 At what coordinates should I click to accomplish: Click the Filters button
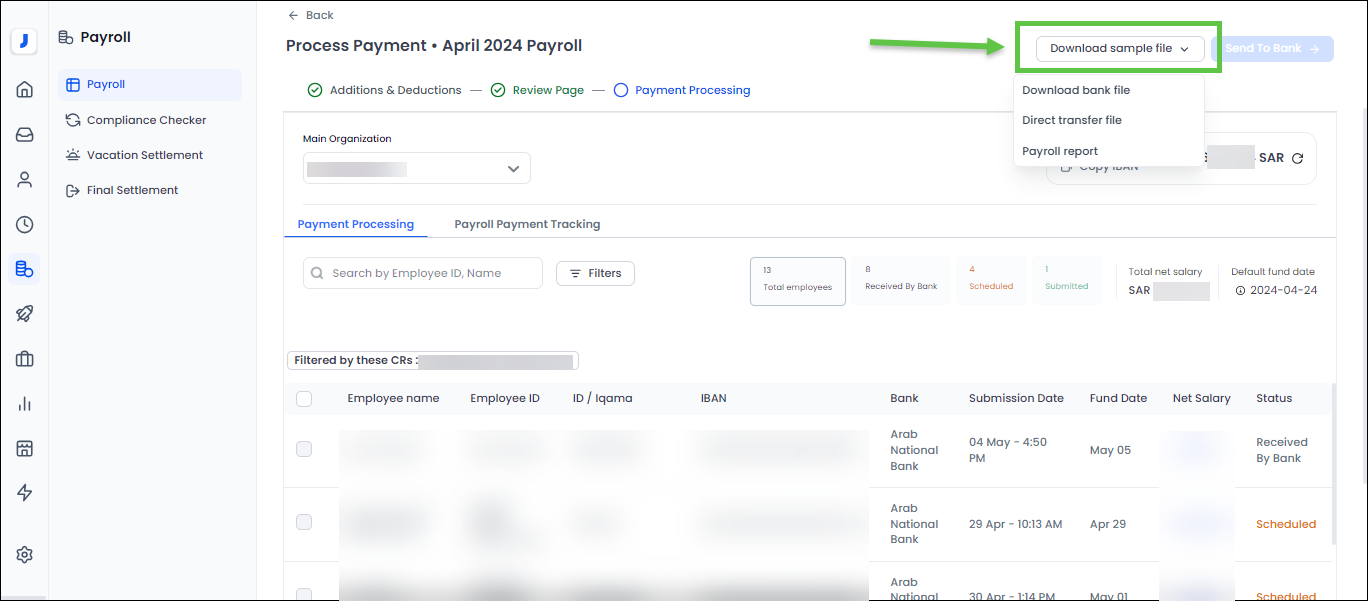595,273
